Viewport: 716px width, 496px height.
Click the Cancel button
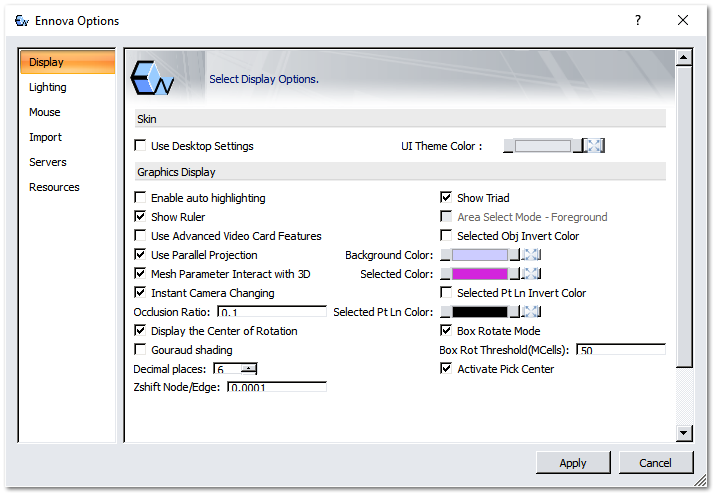656,463
